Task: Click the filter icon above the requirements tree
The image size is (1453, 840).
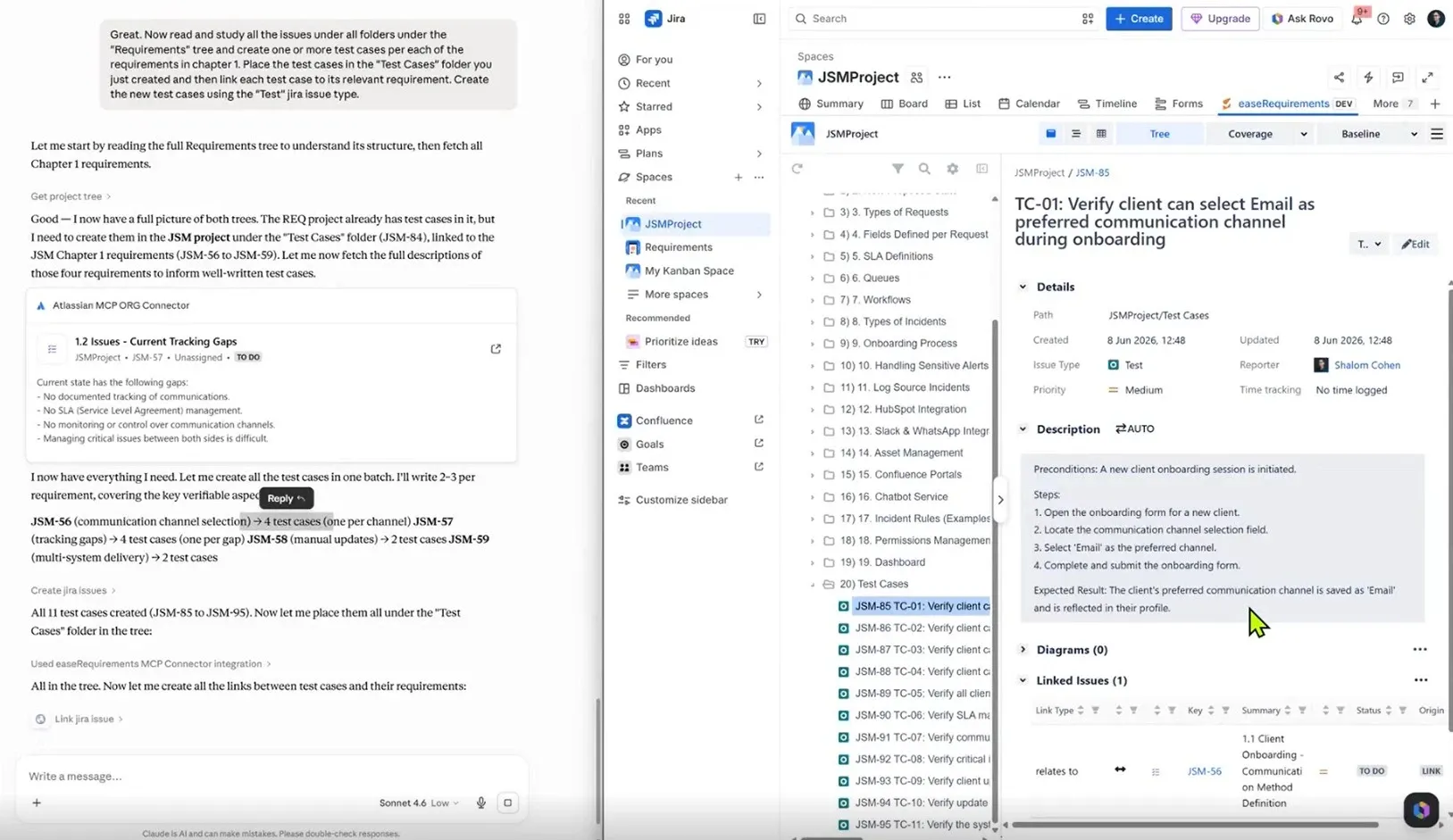Action: (898, 169)
